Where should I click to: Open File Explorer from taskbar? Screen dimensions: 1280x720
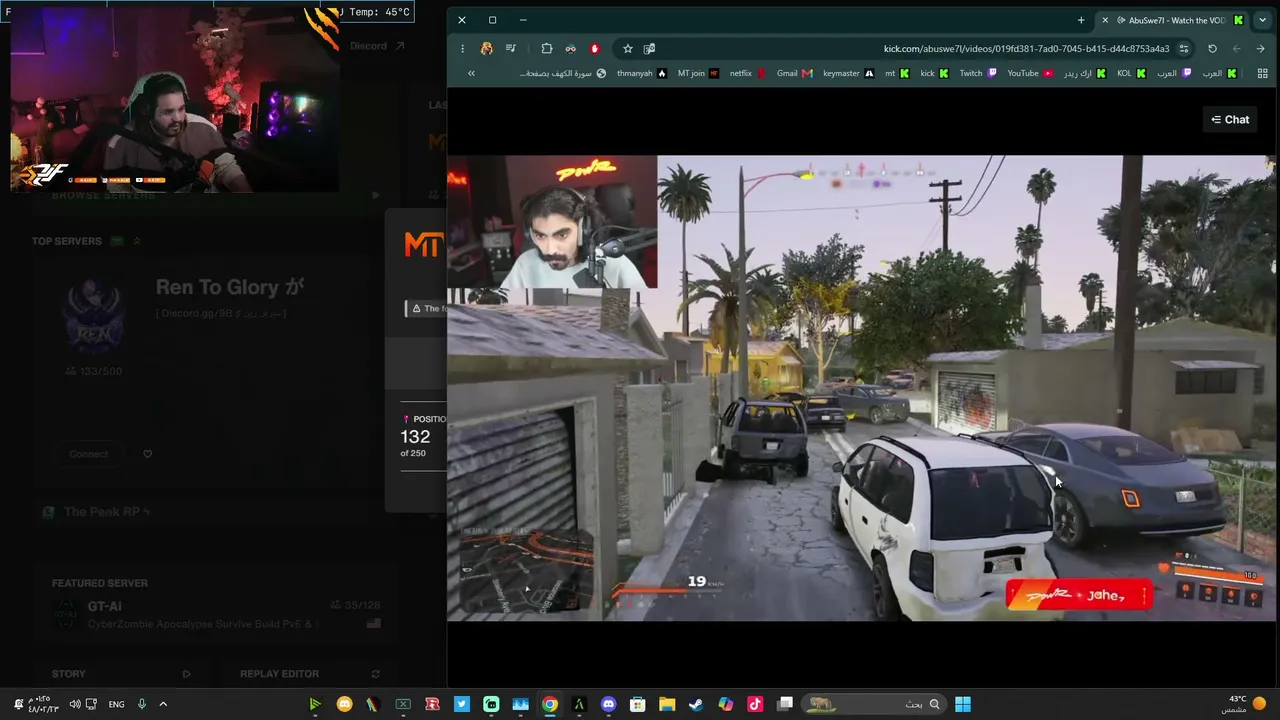(667, 704)
